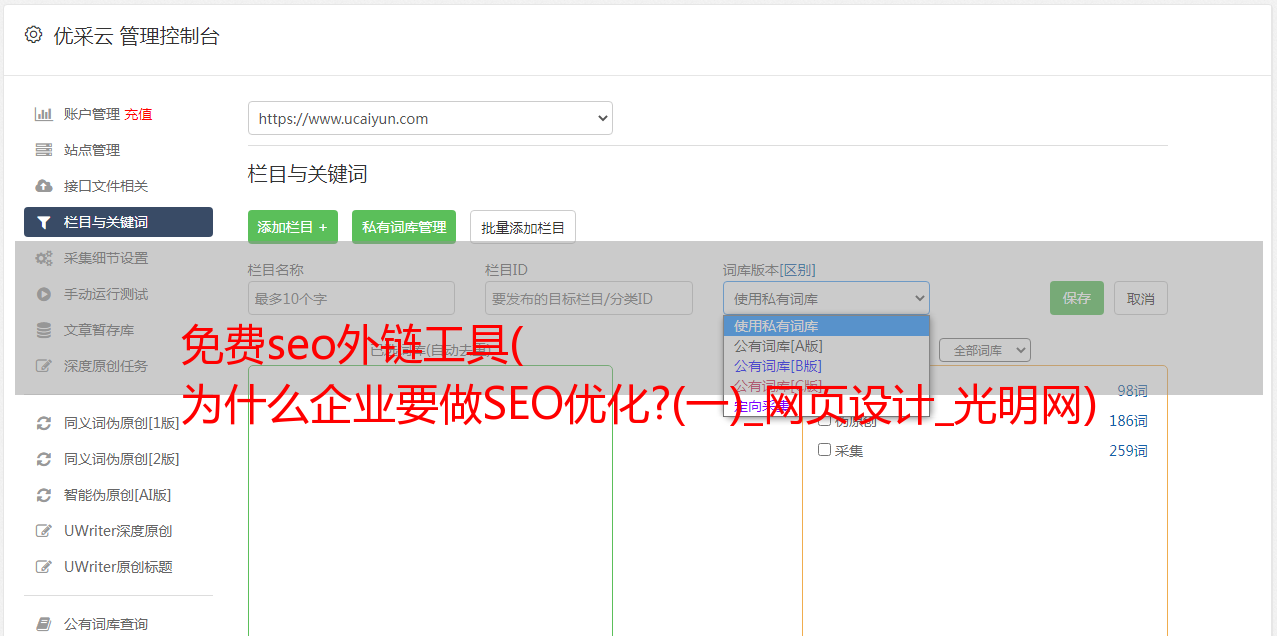Tick the 采集 checkbox
This screenshot has height=636, width=1277.
click(x=825, y=450)
